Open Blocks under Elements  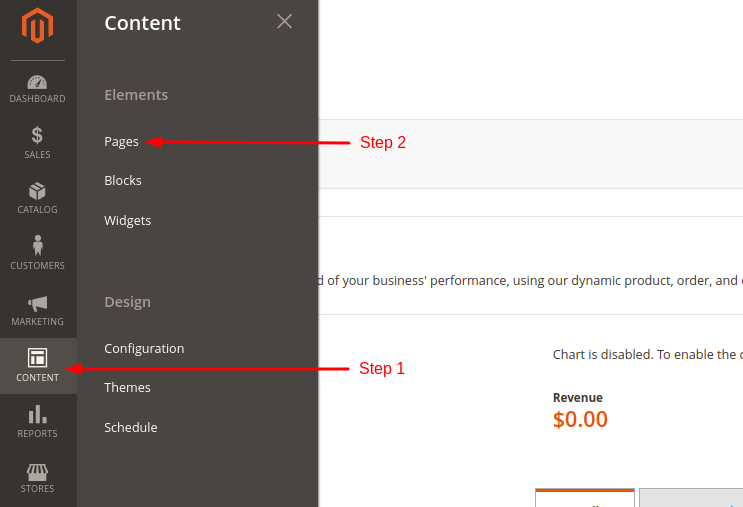click(123, 181)
